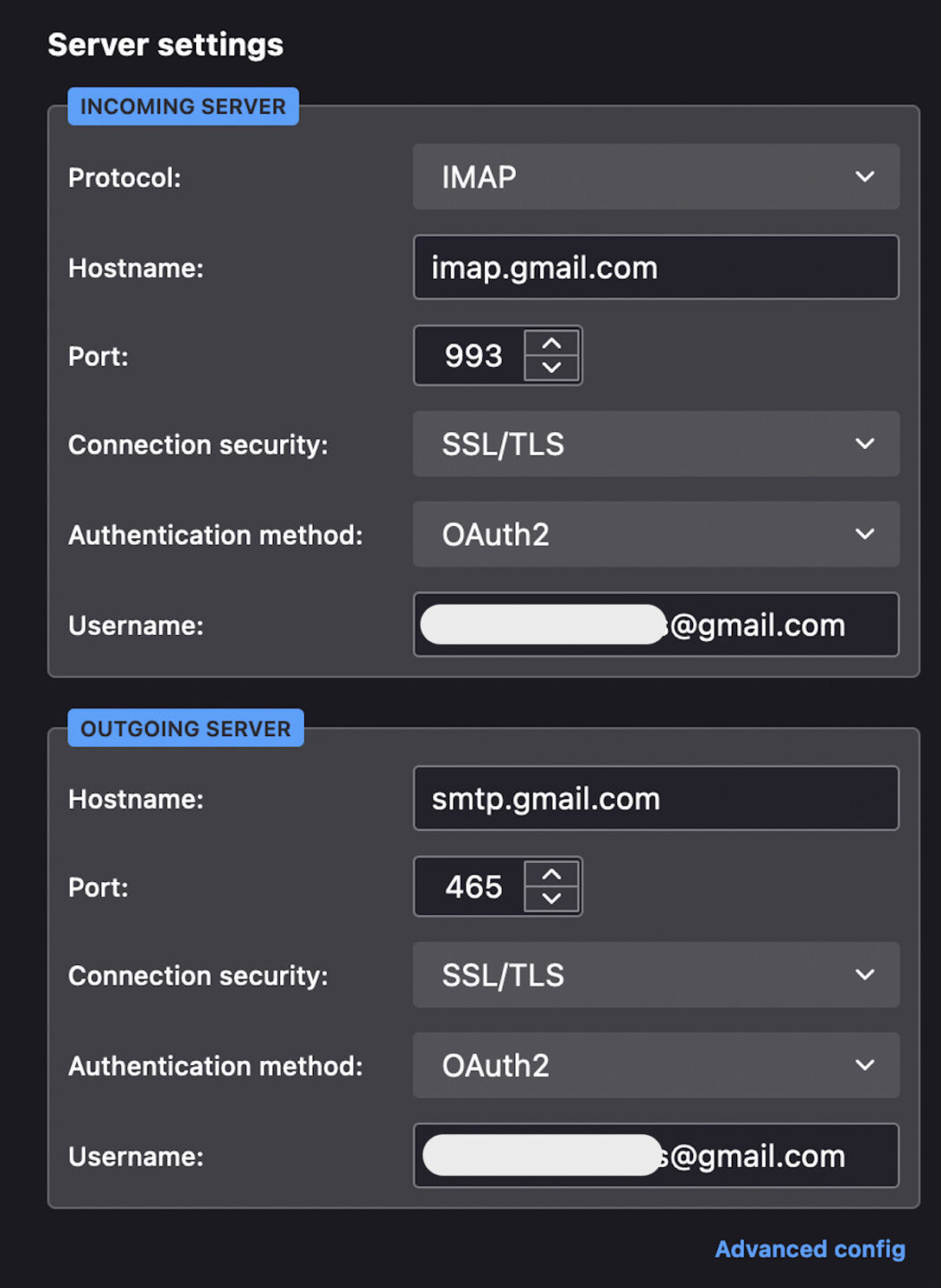Open Advanced config
This screenshot has height=1288, width=941.
[x=809, y=1249]
